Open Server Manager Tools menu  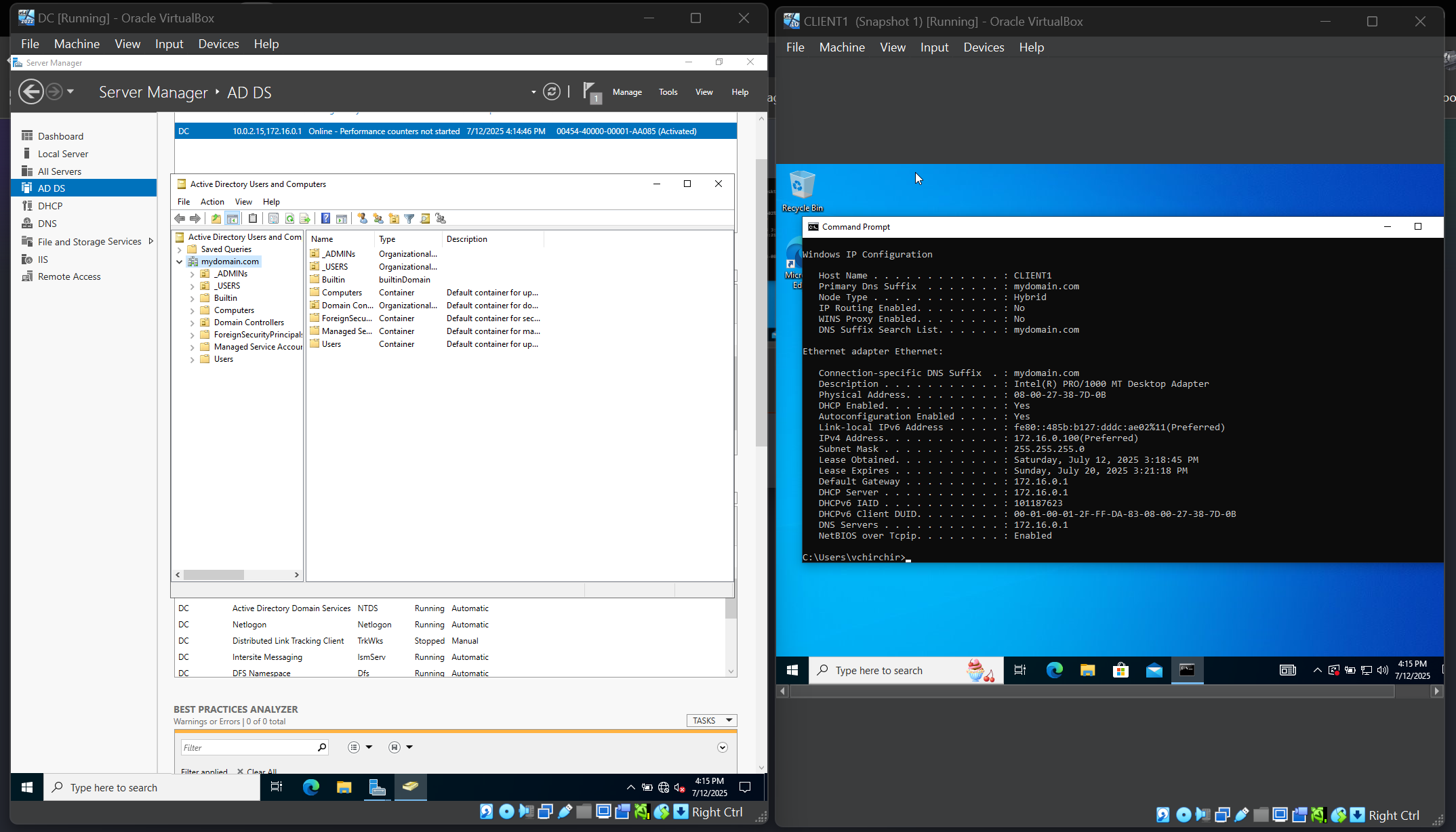click(668, 92)
